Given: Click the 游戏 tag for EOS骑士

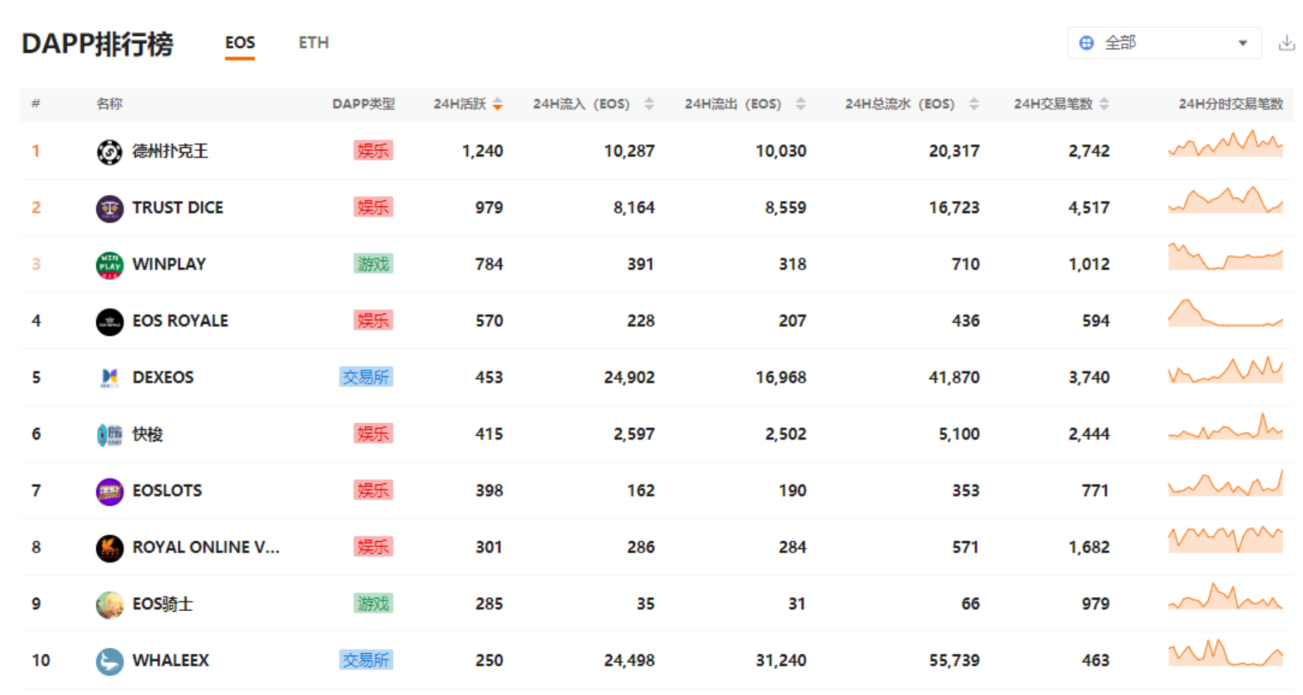Looking at the screenshot, I should point(373,603).
